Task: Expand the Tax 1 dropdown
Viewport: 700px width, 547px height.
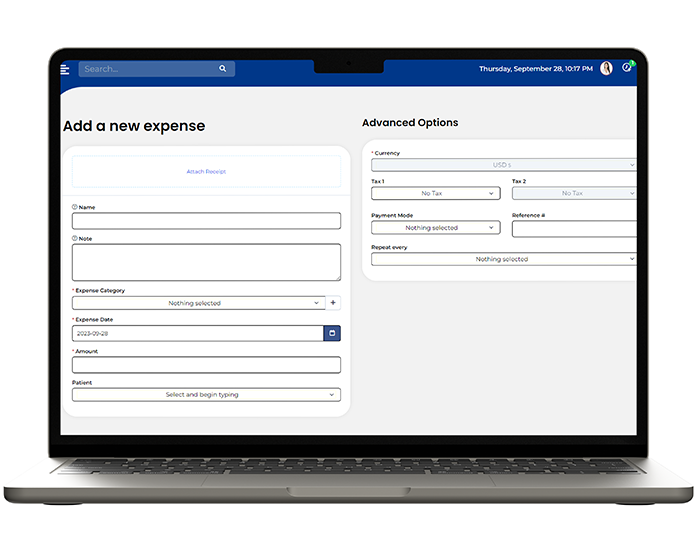Action: pyautogui.click(x=435, y=193)
